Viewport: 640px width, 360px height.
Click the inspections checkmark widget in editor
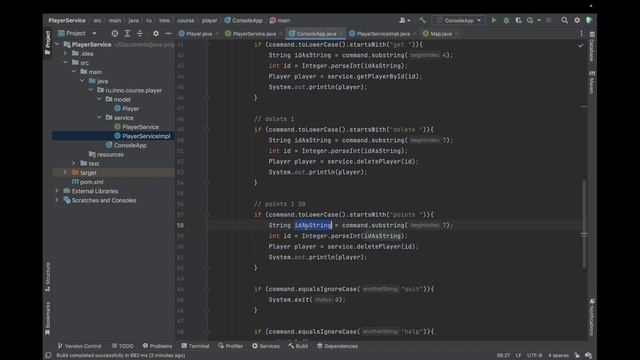[580, 46]
